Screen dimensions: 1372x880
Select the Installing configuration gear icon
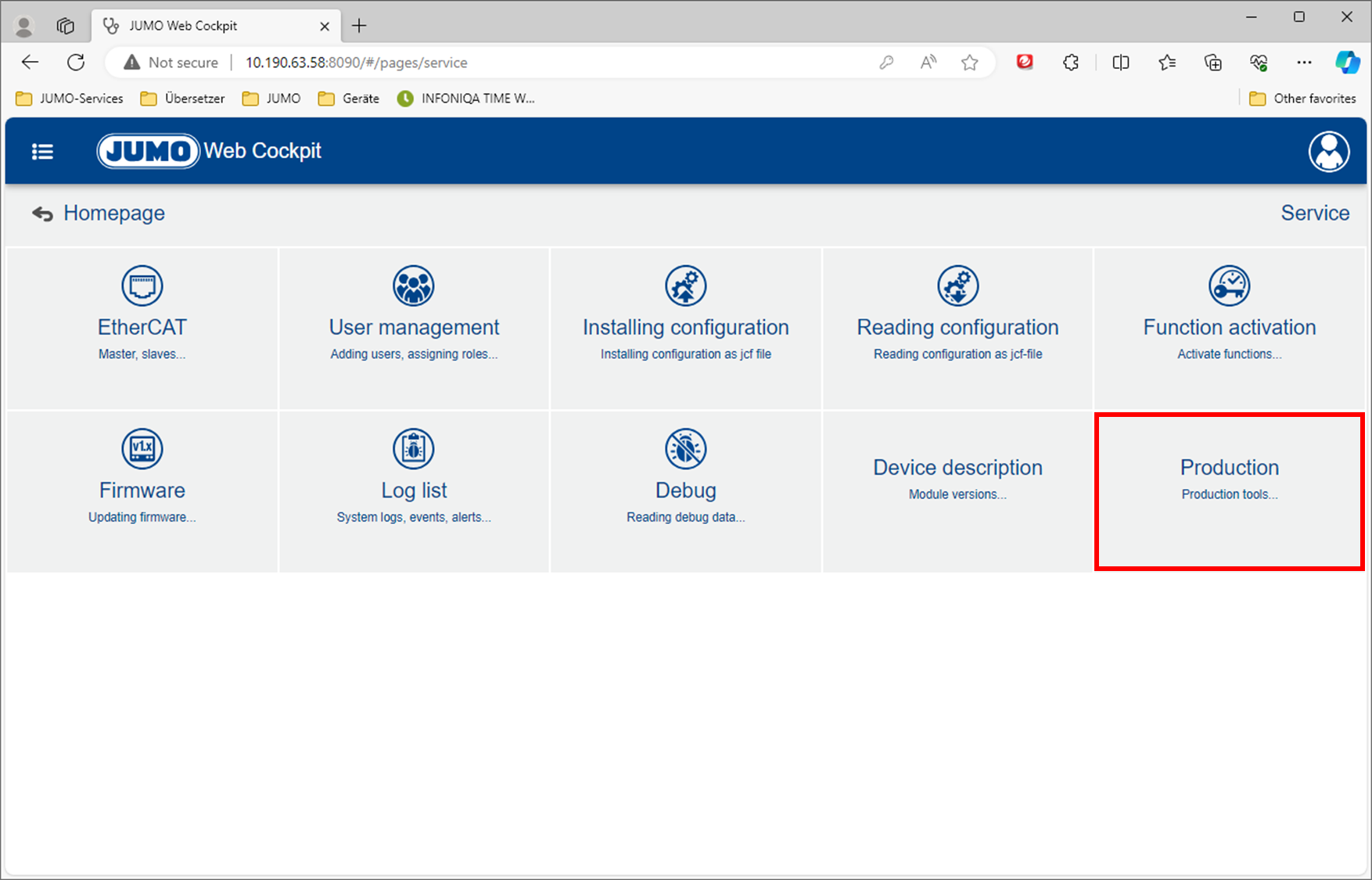685,286
